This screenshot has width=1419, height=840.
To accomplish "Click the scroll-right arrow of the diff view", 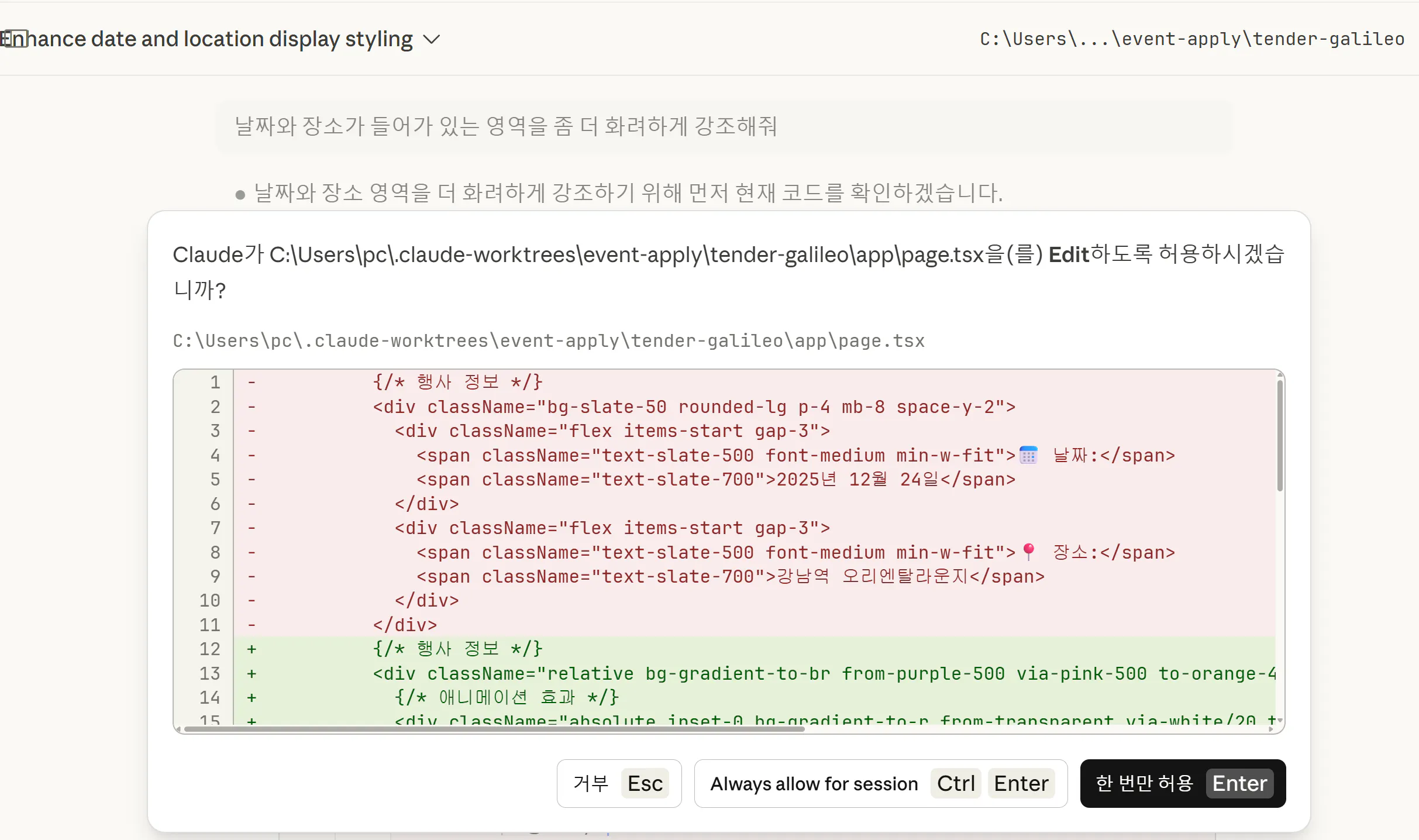I will tap(1271, 729).
